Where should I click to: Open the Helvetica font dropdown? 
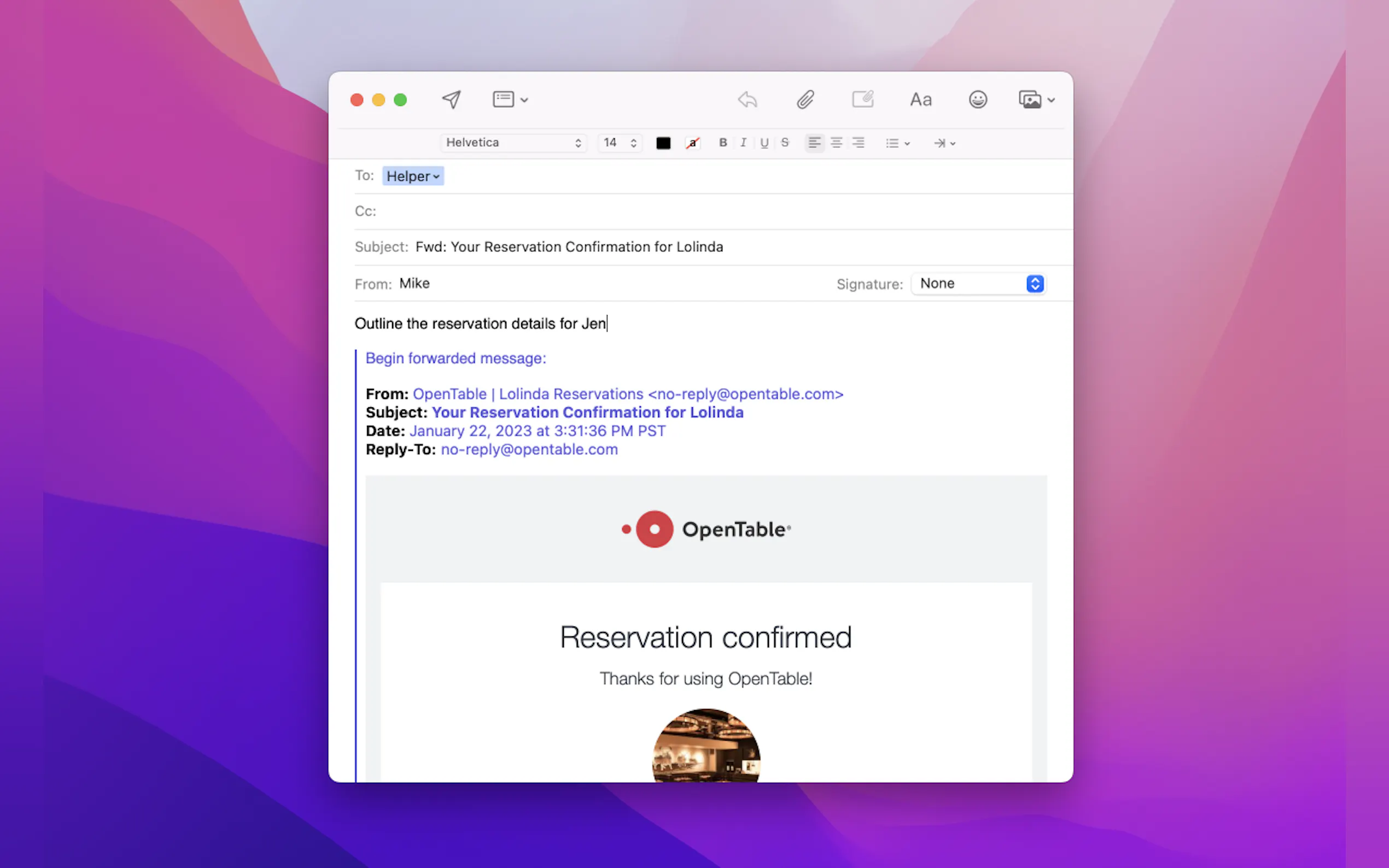click(x=513, y=142)
